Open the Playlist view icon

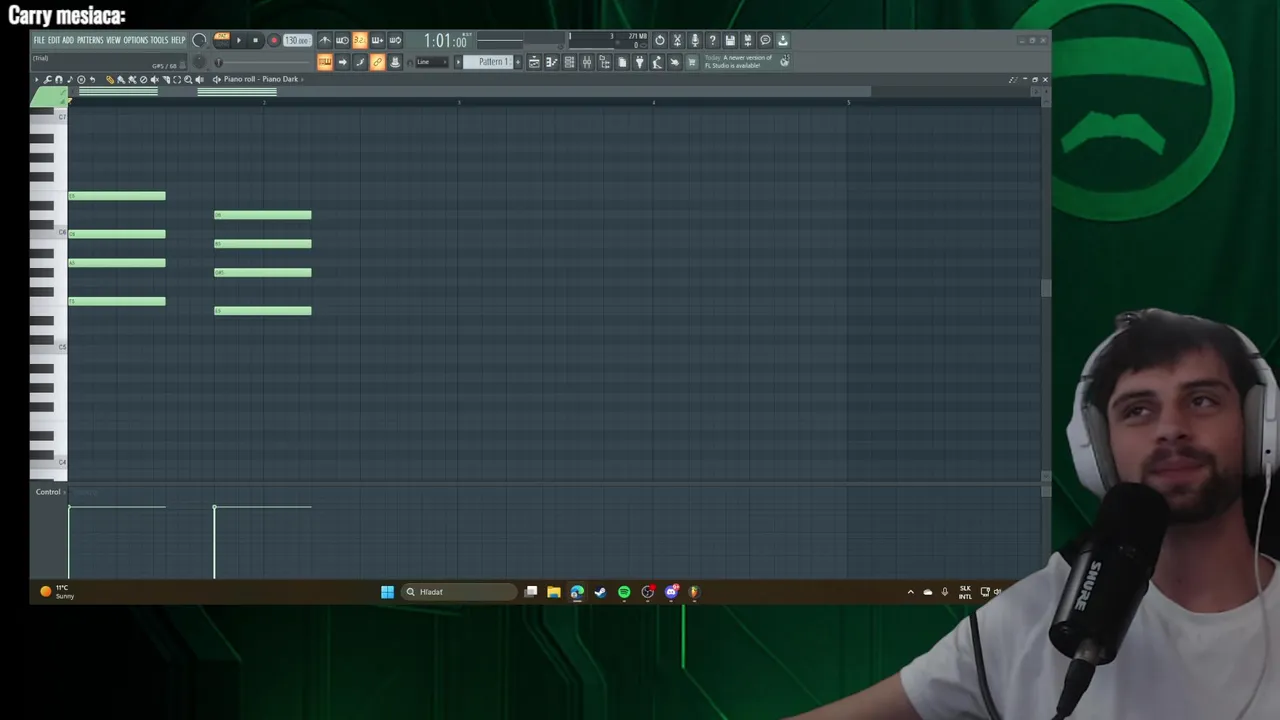point(534,62)
